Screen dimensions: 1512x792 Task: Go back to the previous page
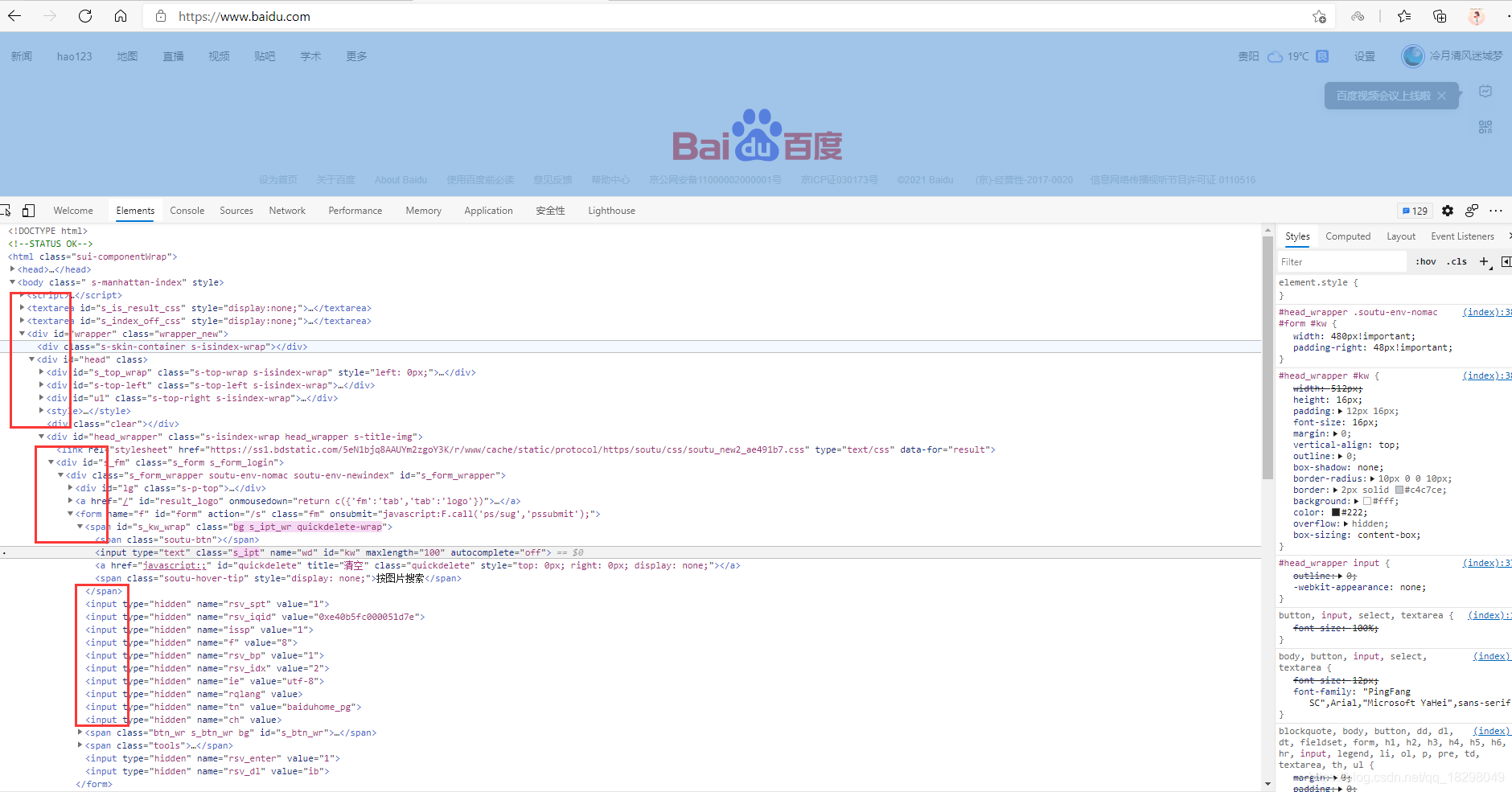(14, 16)
